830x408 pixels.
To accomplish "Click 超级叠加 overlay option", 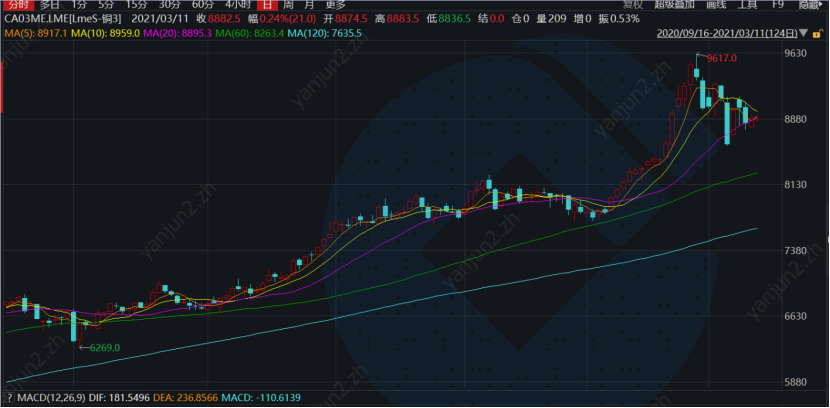I will coord(674,5).
